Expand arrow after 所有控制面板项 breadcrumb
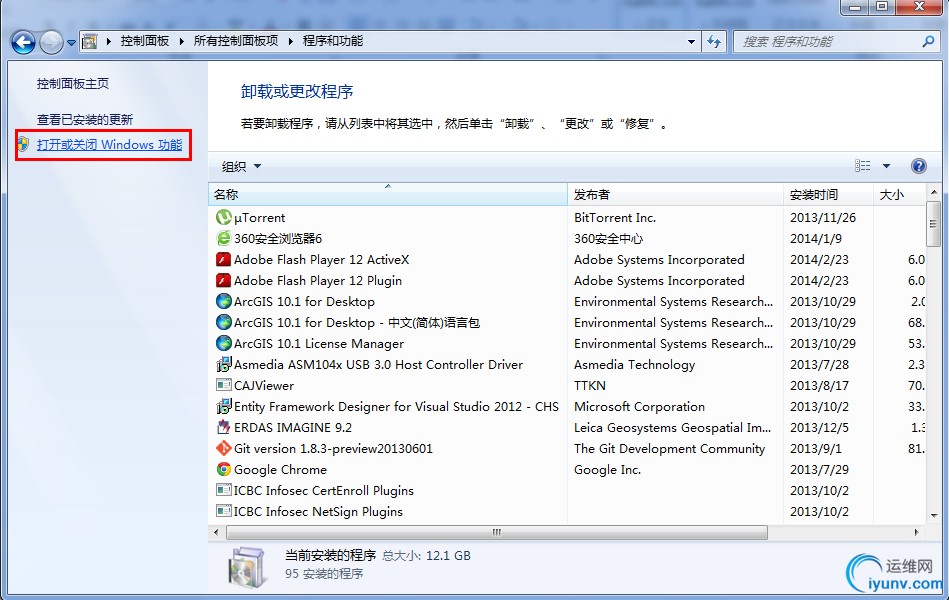The image size is (949, 600). pos(290,41)
